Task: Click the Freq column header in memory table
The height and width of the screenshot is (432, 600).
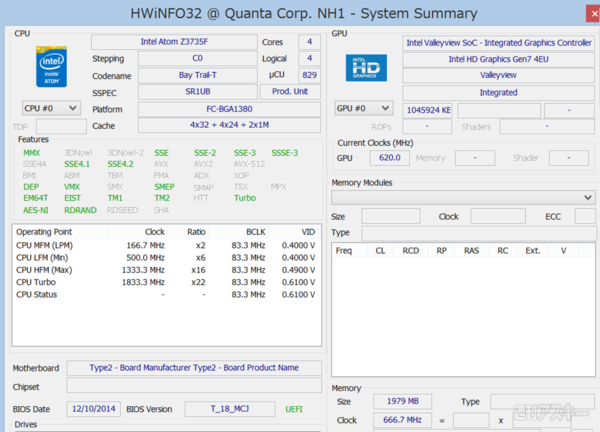Action: coord(344,250)
